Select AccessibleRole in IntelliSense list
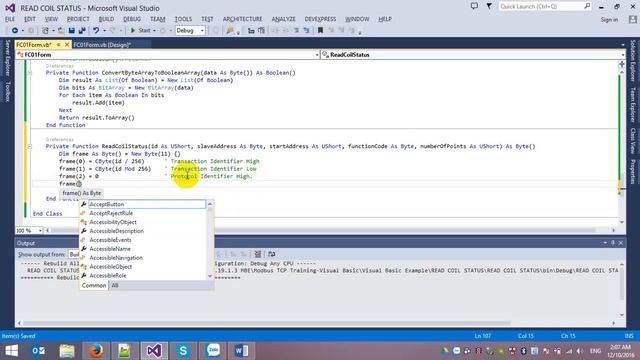 (143, 276)
